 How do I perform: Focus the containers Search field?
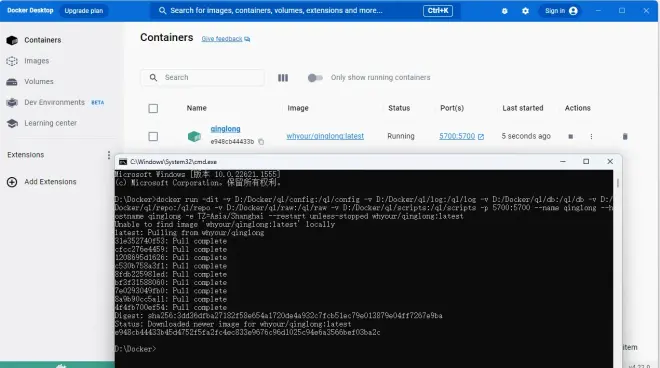click(x=203, y=78)
